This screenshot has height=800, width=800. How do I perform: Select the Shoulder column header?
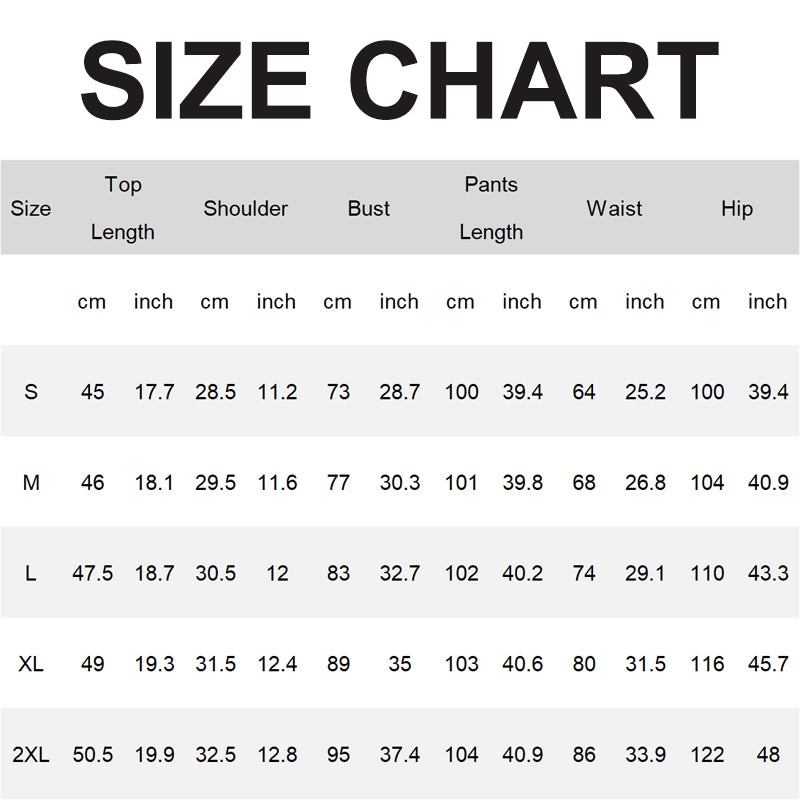pos(245,209)
